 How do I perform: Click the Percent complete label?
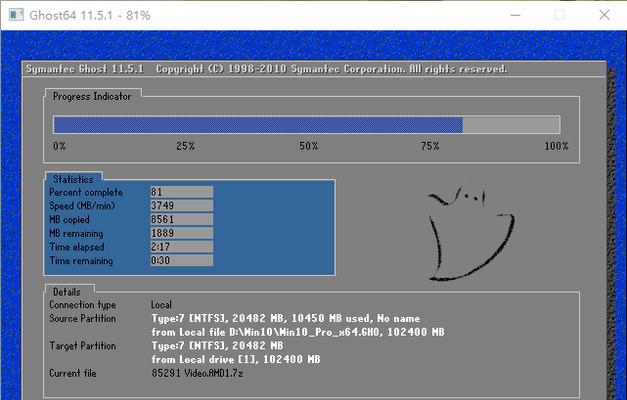[86, 192]
